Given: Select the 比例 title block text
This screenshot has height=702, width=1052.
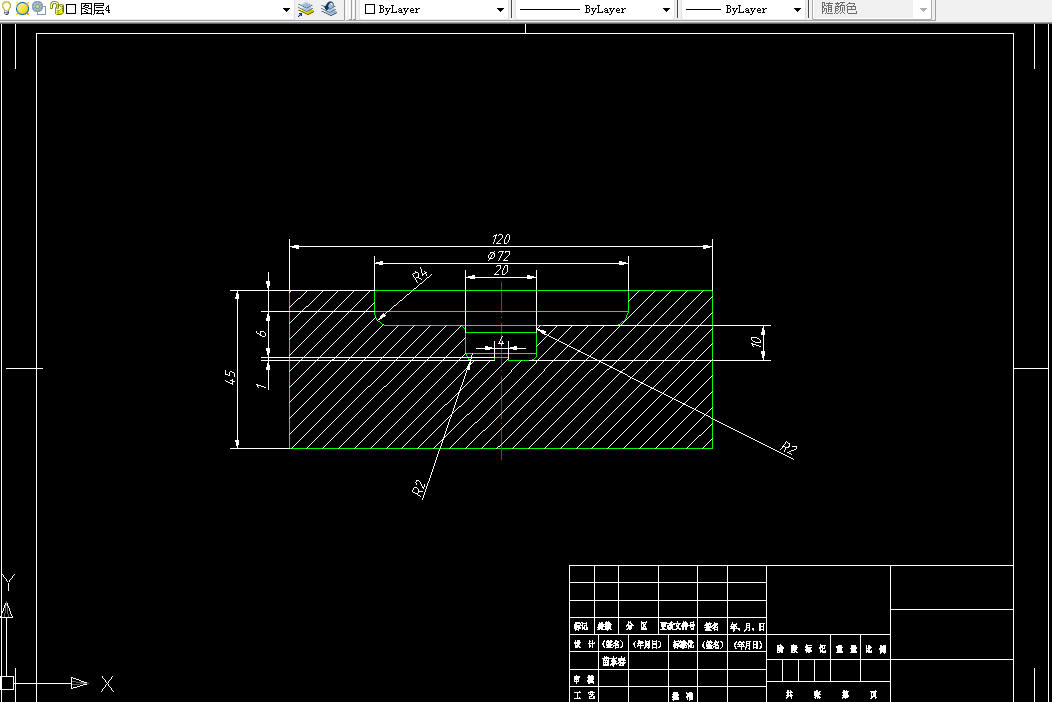Looking at the screenshot, I should click(876, 649).
